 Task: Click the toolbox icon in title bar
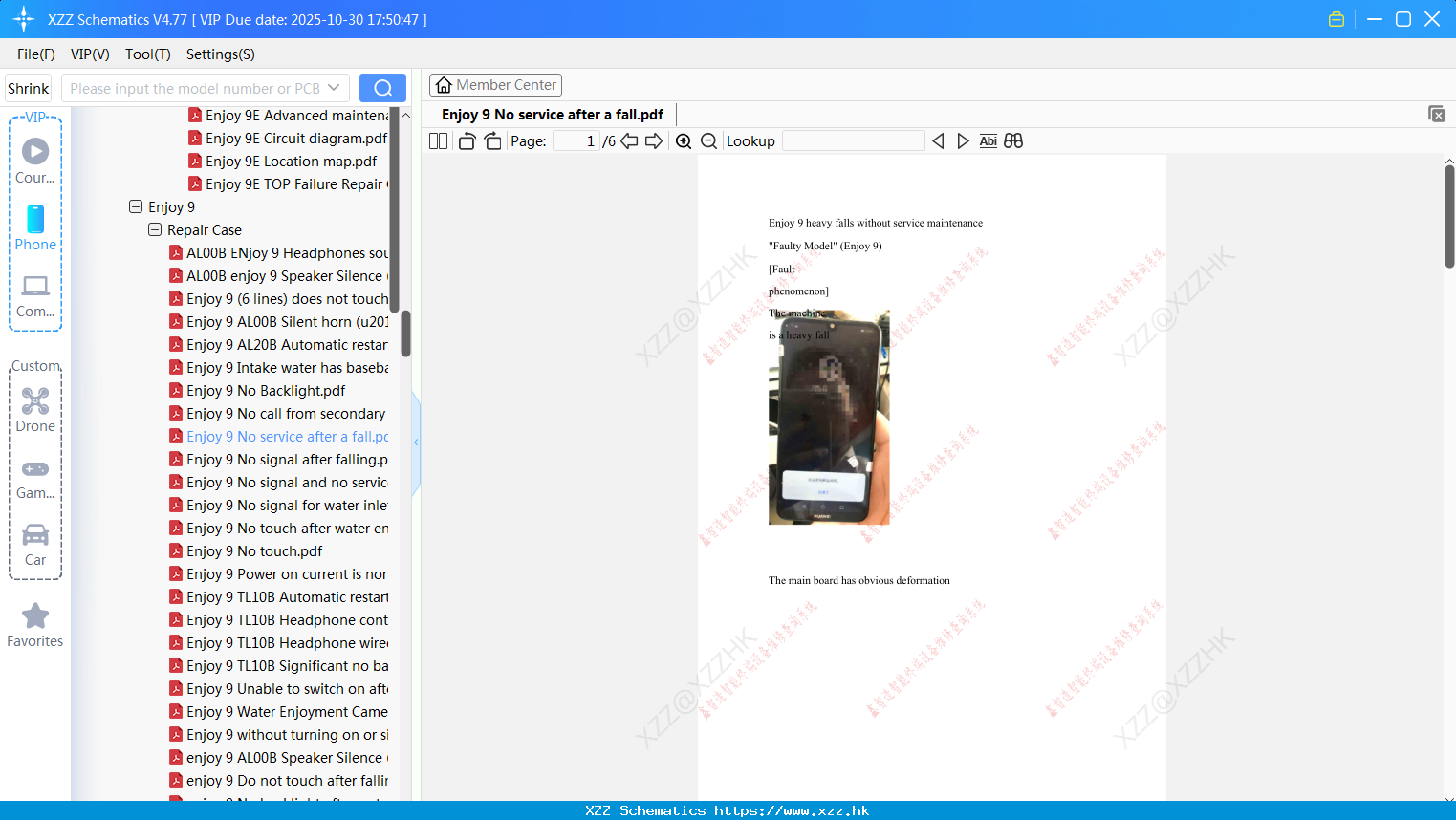pos(1336,19)
